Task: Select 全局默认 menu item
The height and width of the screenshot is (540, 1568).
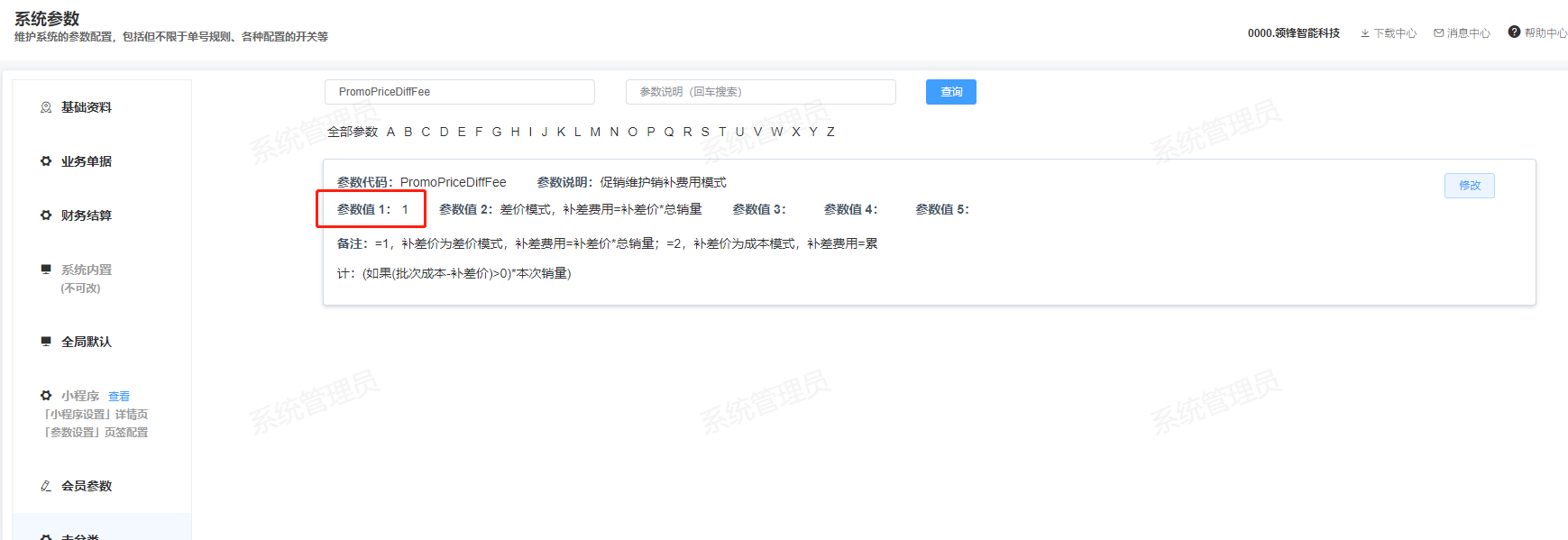Action: point(87,342)
